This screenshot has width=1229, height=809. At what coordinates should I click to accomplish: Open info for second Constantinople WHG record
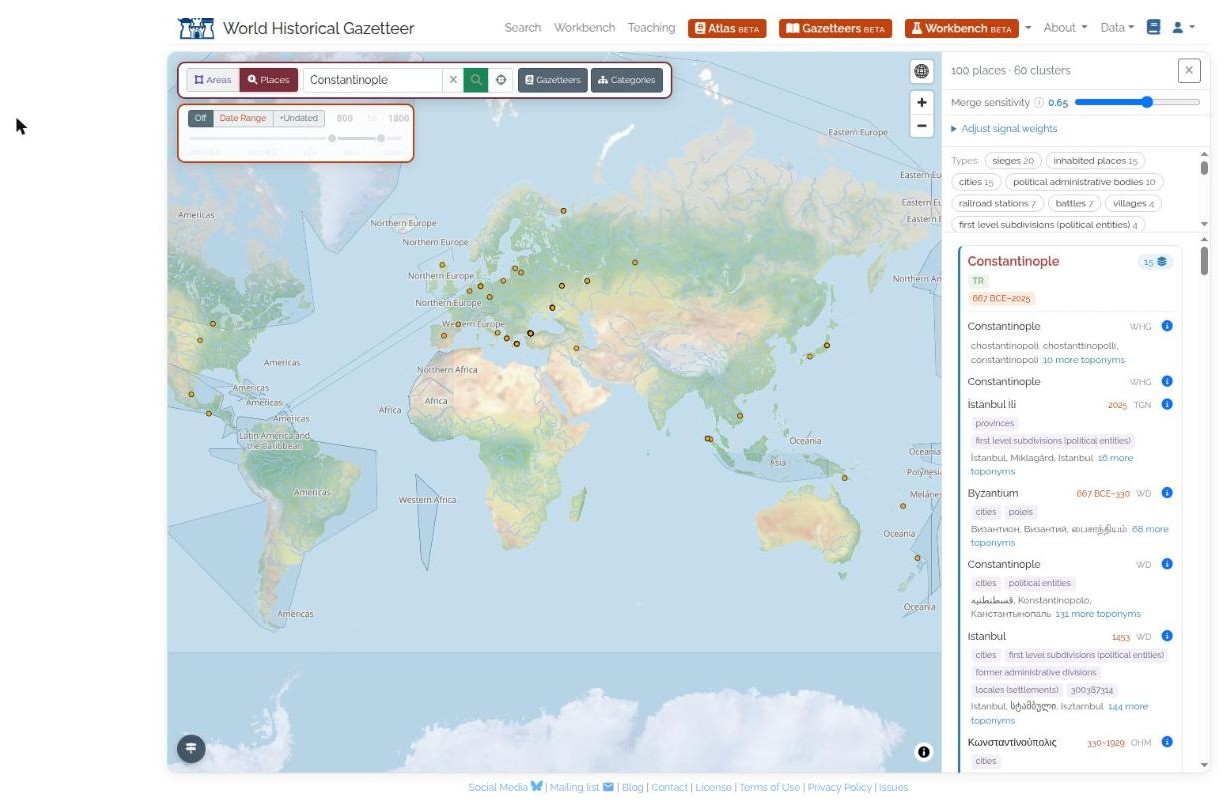tap(1167, 381)
